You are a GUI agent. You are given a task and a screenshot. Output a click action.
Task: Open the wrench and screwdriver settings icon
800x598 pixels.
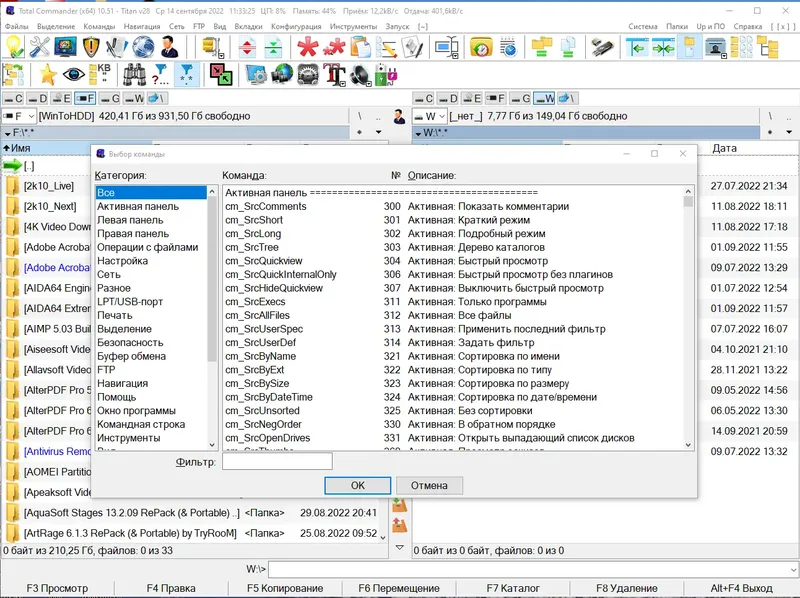pyautogui.click(x=39, y=47)
